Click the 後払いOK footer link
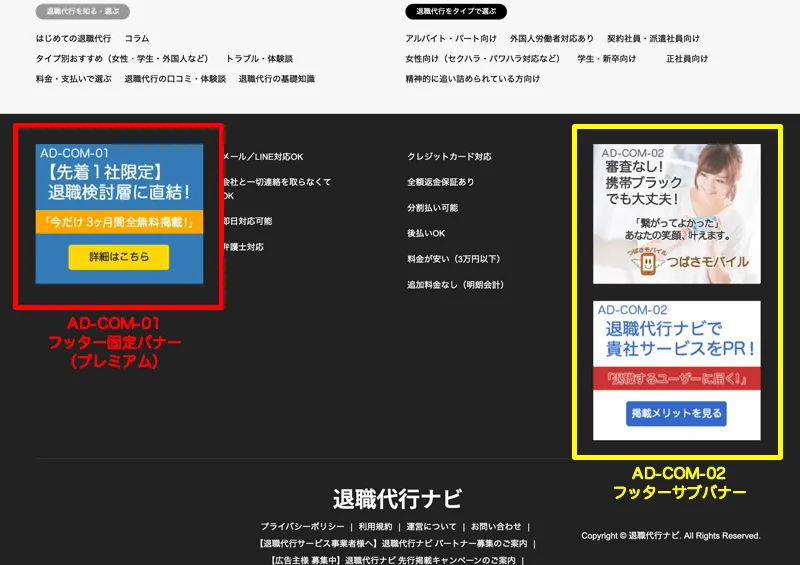Screen dimensions: 800x565 coord(426,233)
